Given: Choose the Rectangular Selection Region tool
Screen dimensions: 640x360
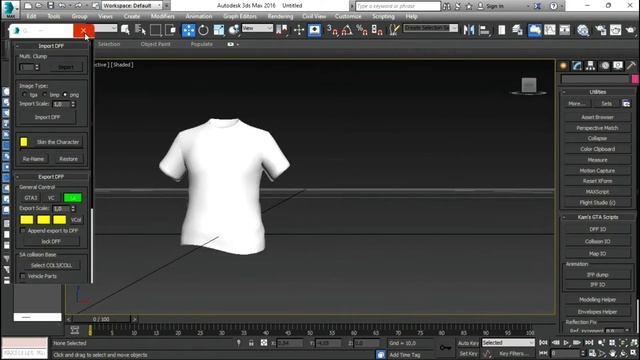Looking at the screenshot, I should point(156,30).
